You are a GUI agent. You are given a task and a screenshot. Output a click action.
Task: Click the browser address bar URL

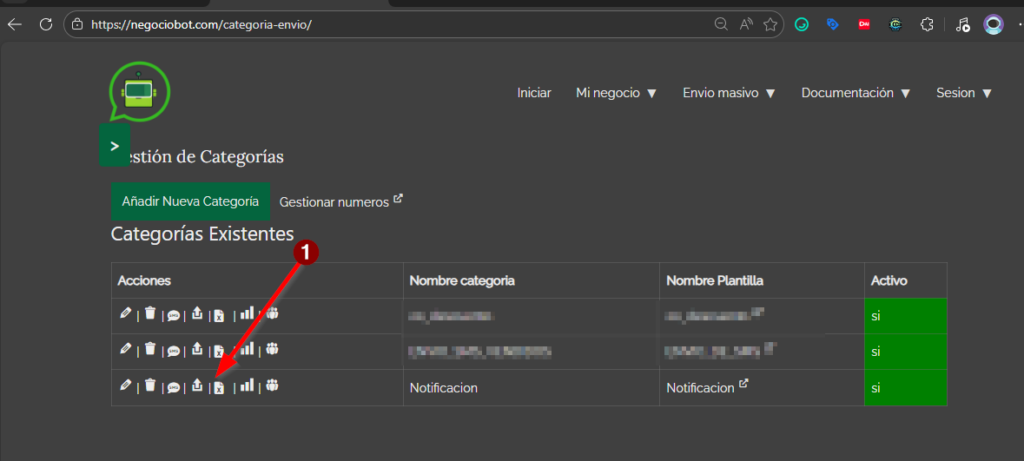point(200,24)
